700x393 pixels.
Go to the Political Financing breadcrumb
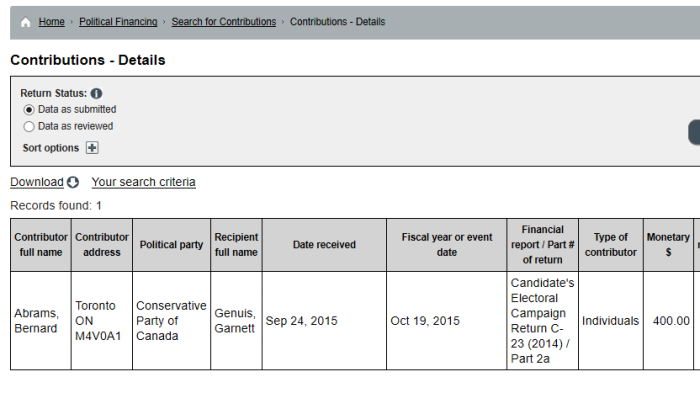(x=118, y=22)
